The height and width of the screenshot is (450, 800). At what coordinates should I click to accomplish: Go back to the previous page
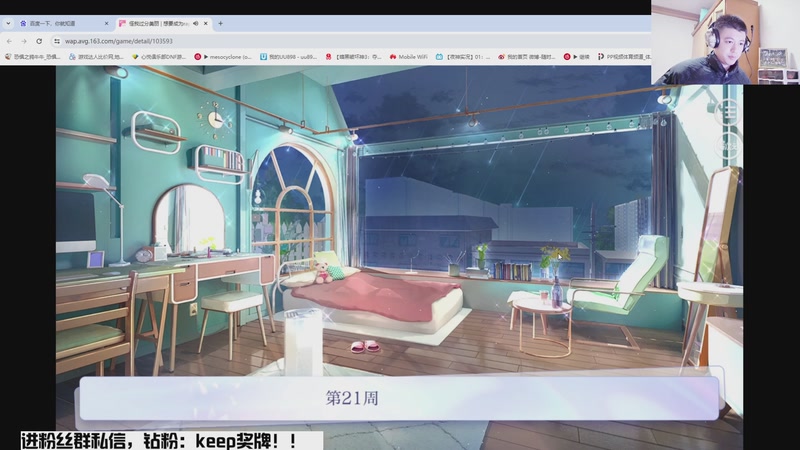click(9, 41)
